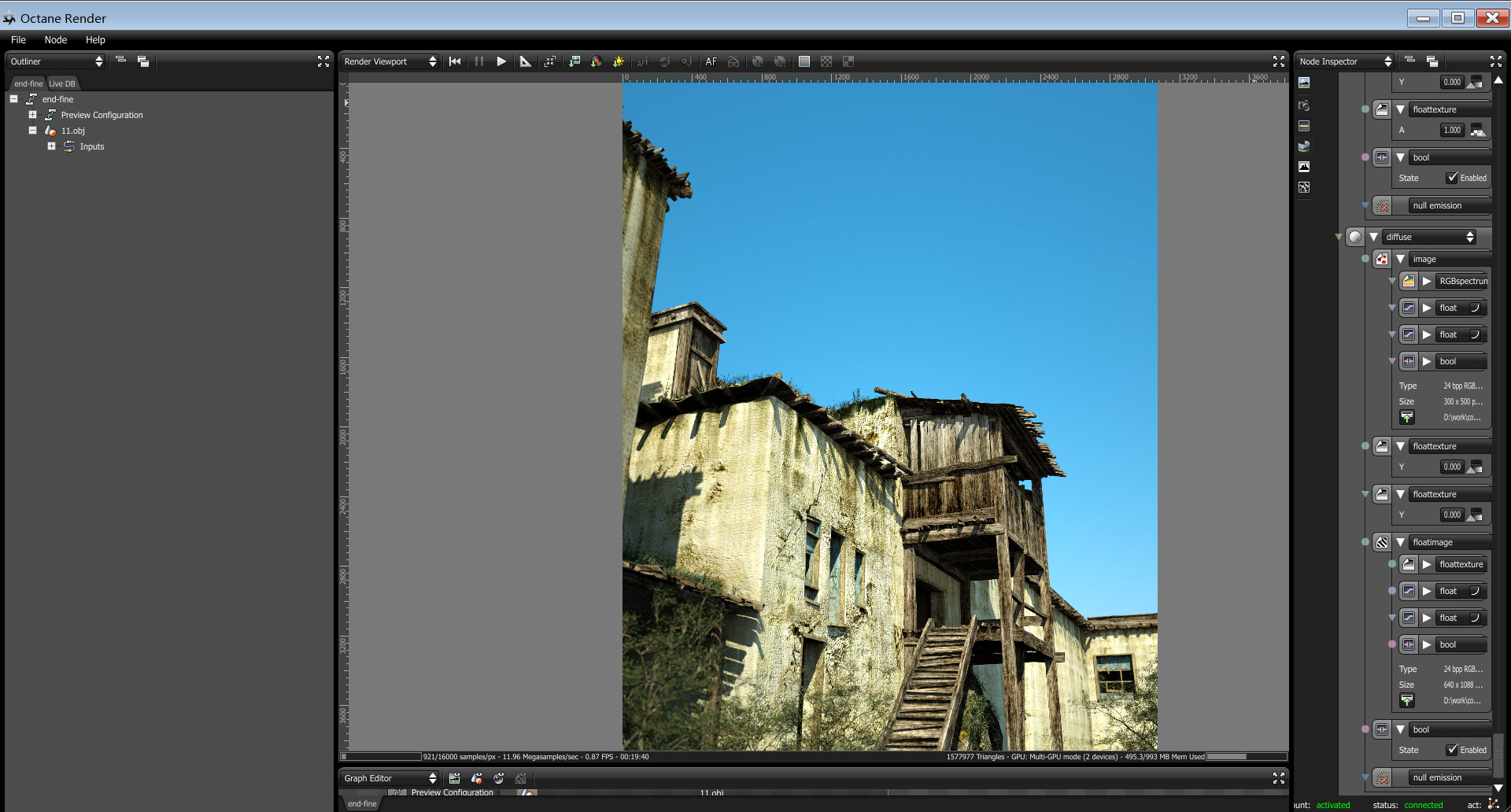Click the GPU memory usage bar

click(1247, 757)
